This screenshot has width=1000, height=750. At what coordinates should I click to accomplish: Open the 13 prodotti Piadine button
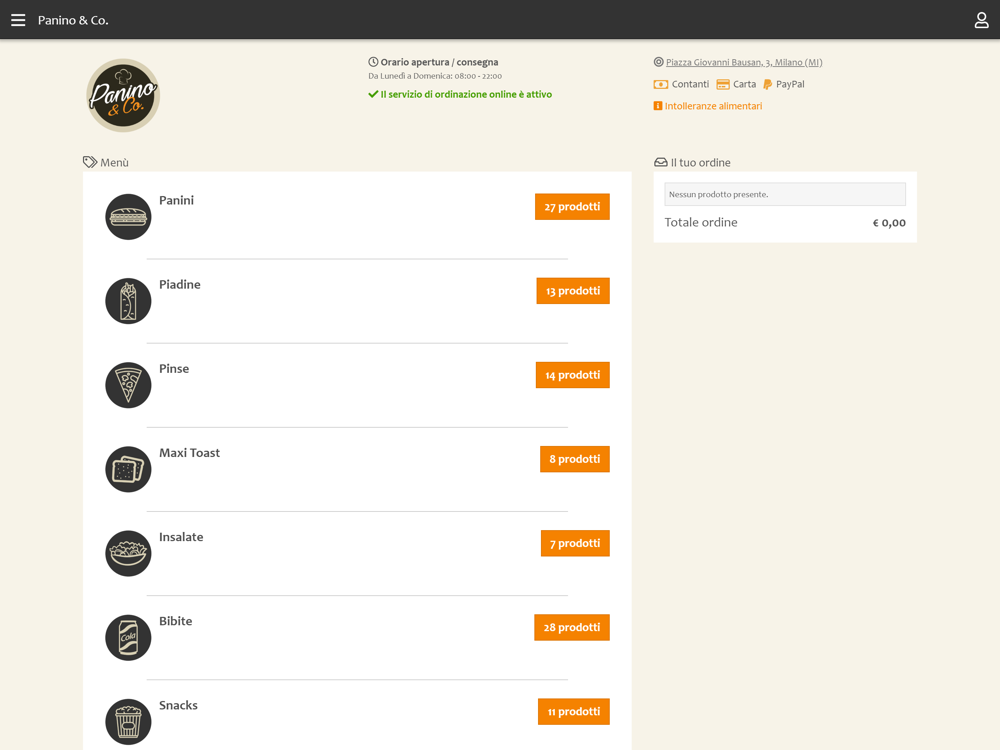pos(573,291)
